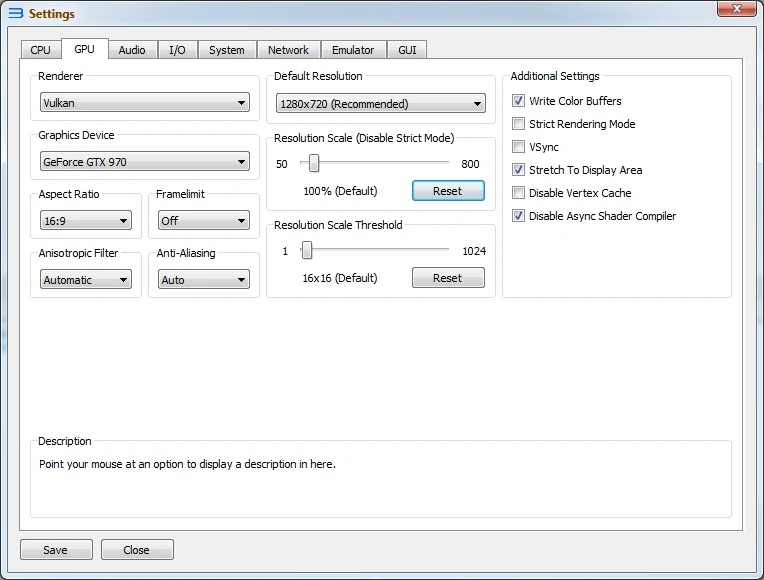The width and height of the screenshot is (764, 580).
Task: Open the Framelimit dropdown set to Off
Action: (x=204, y=220)
